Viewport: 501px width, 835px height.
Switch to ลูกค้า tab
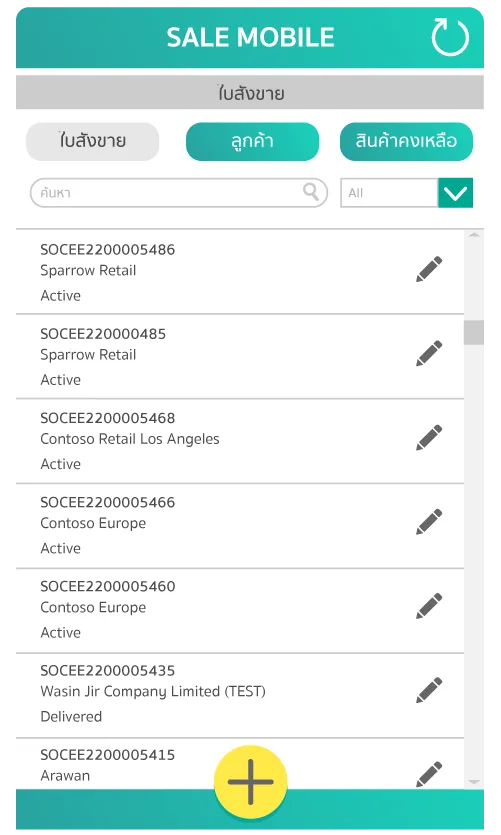(x=252, y=141)
